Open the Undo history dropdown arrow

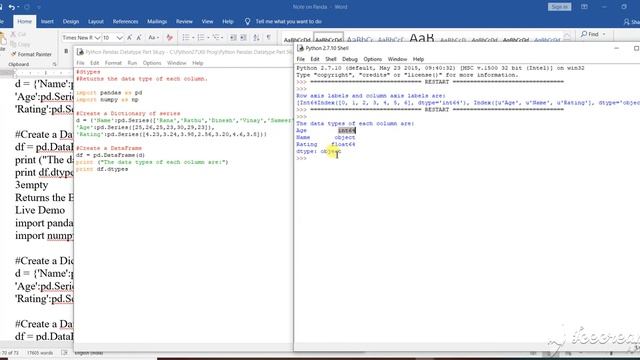19,7
